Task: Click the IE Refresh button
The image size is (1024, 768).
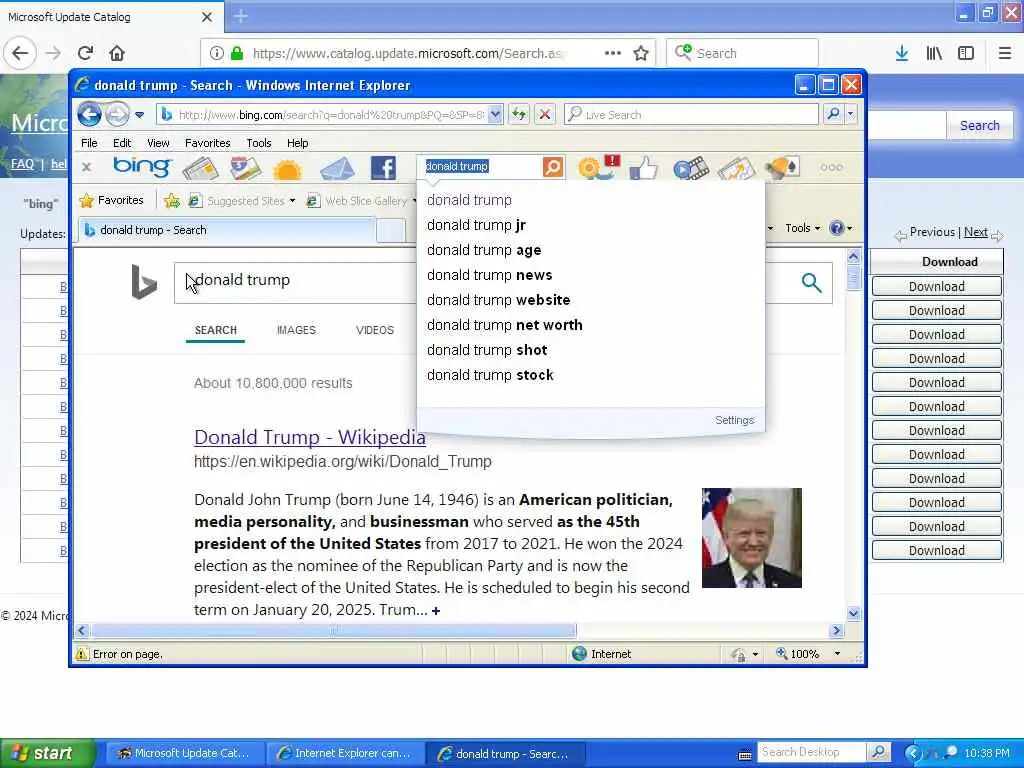Action: pos(519,114)
